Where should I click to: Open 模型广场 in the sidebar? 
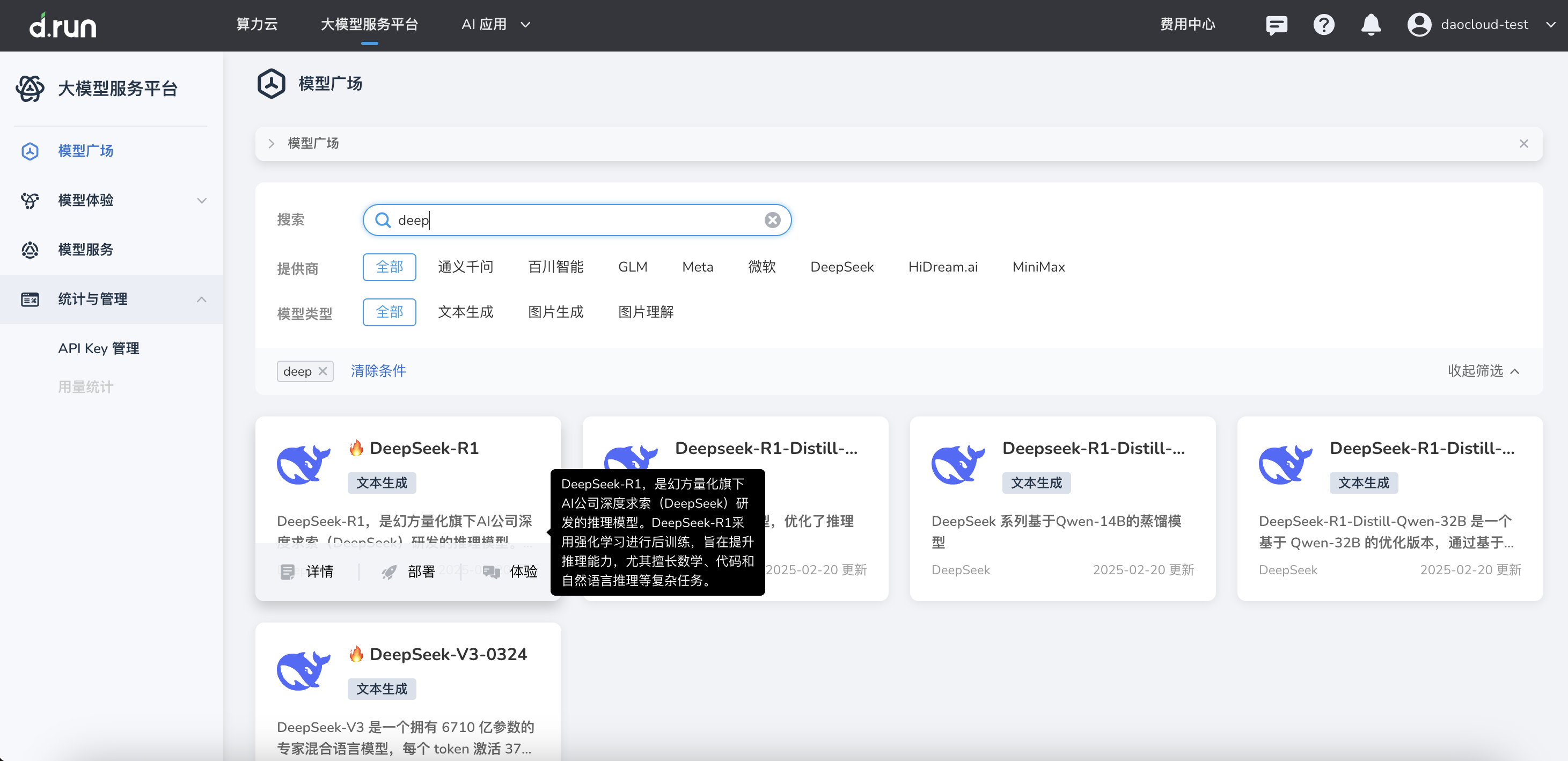tap(86, 151)
